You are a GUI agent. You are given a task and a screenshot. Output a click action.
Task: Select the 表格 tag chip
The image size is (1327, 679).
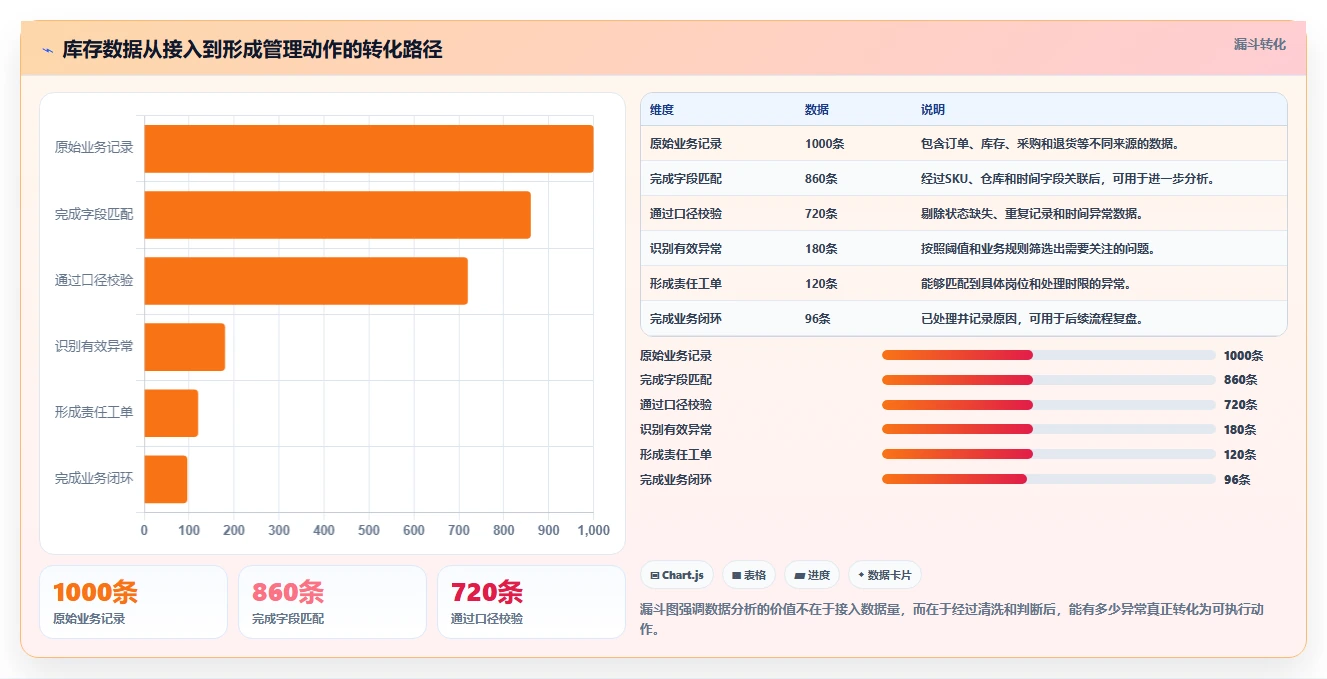coord(749,575)
